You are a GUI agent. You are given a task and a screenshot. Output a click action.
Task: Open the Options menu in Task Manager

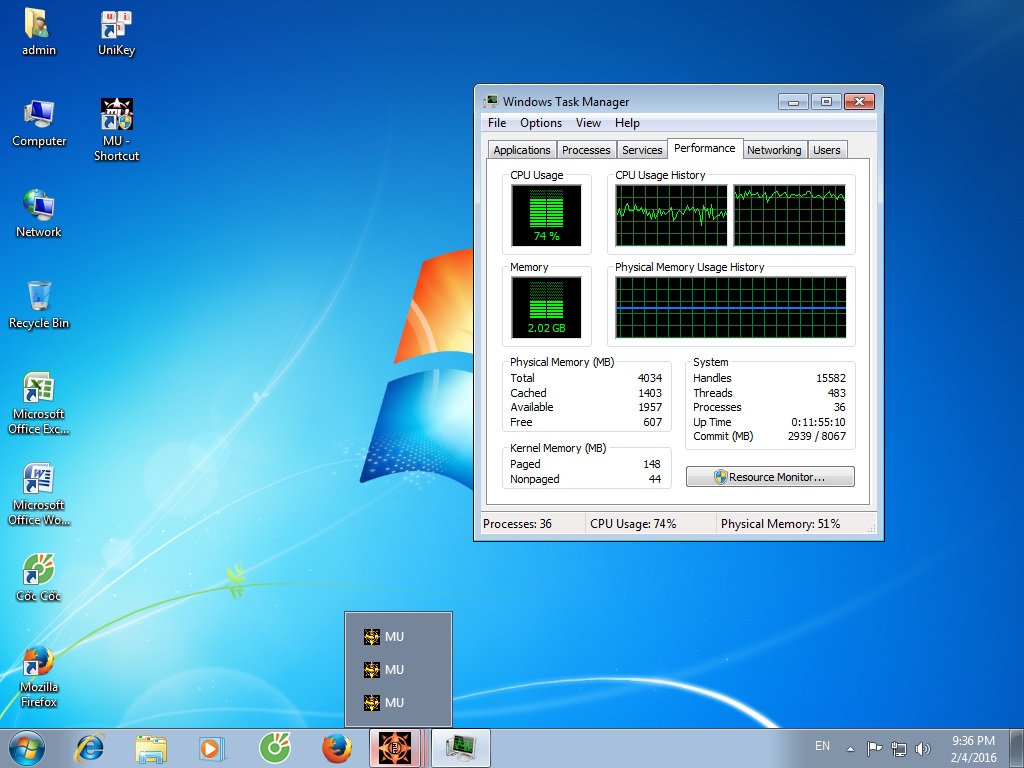(x=541, y=123)
